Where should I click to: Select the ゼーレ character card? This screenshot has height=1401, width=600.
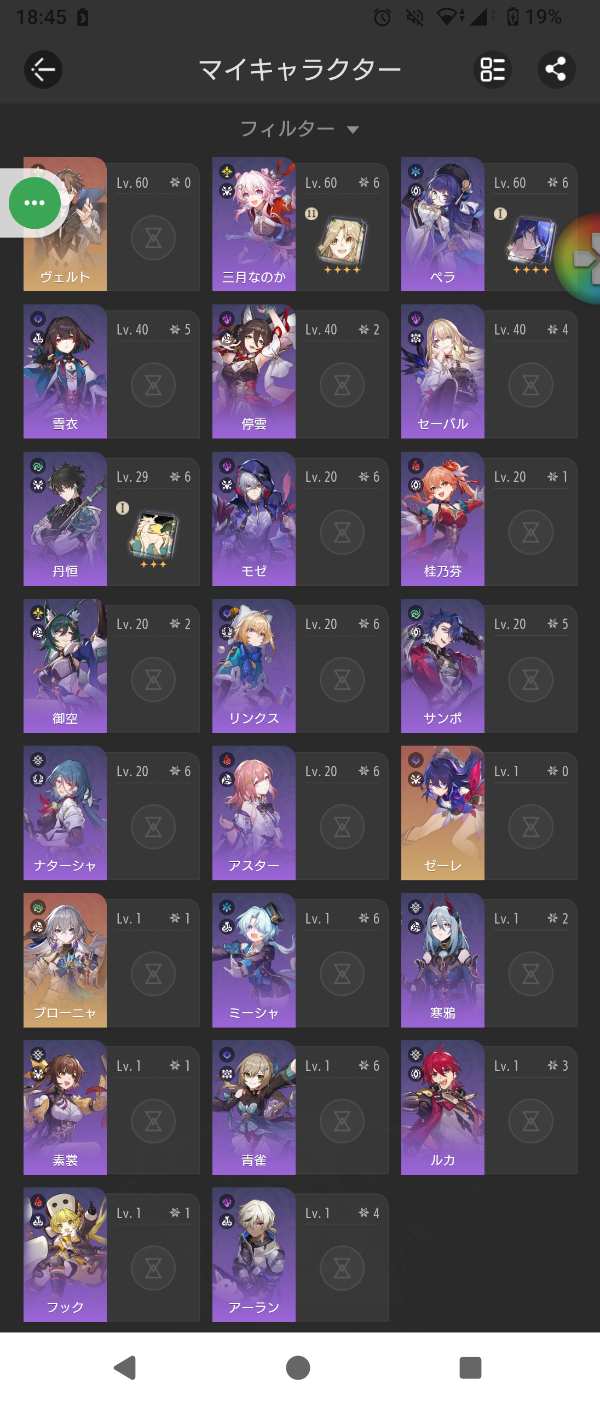pos(489,811)
